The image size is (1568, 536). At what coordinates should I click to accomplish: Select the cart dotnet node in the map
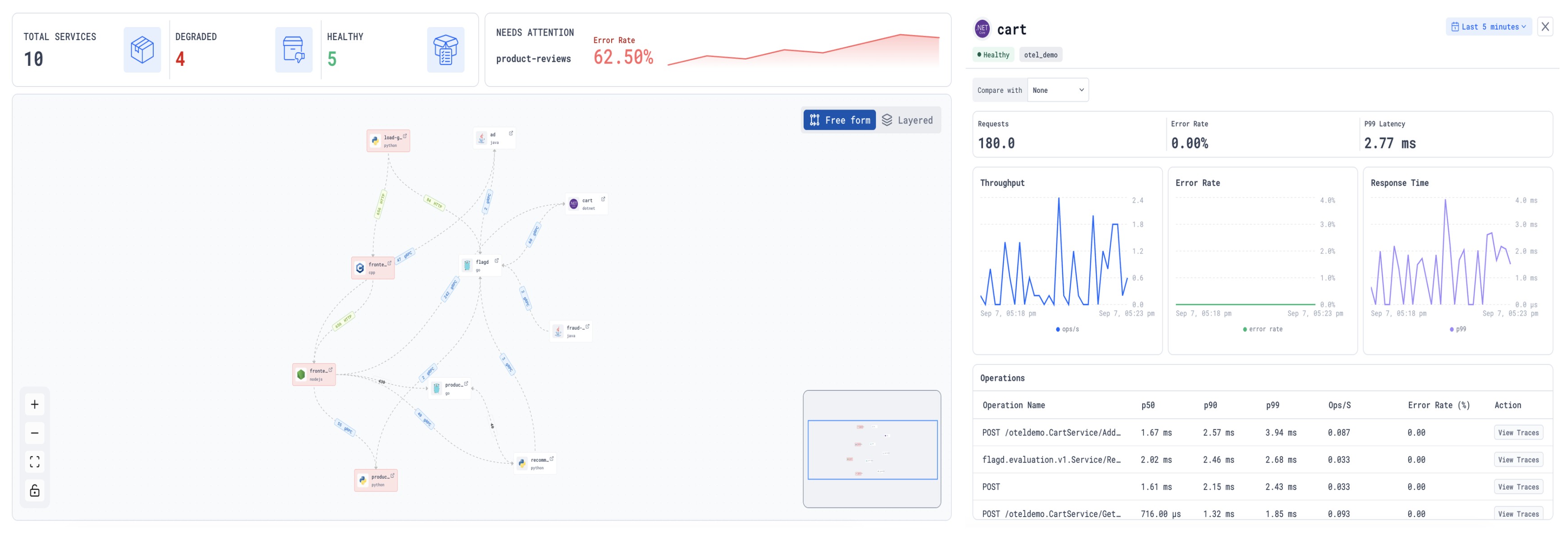586,204
